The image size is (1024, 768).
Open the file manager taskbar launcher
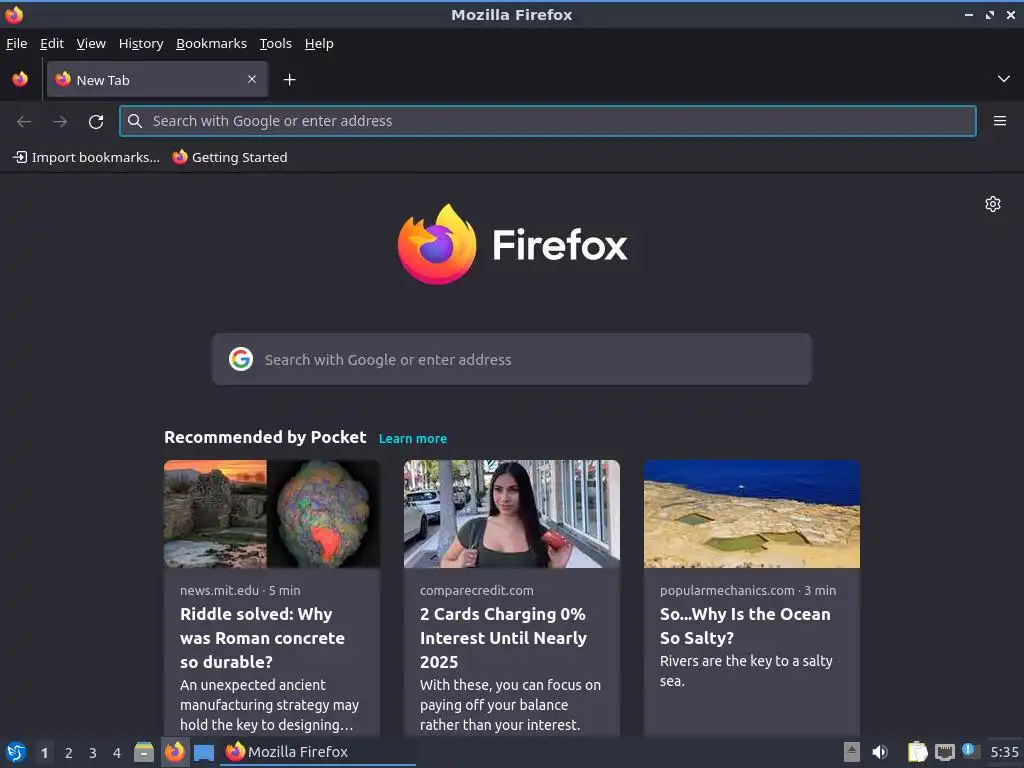(144, 752)
